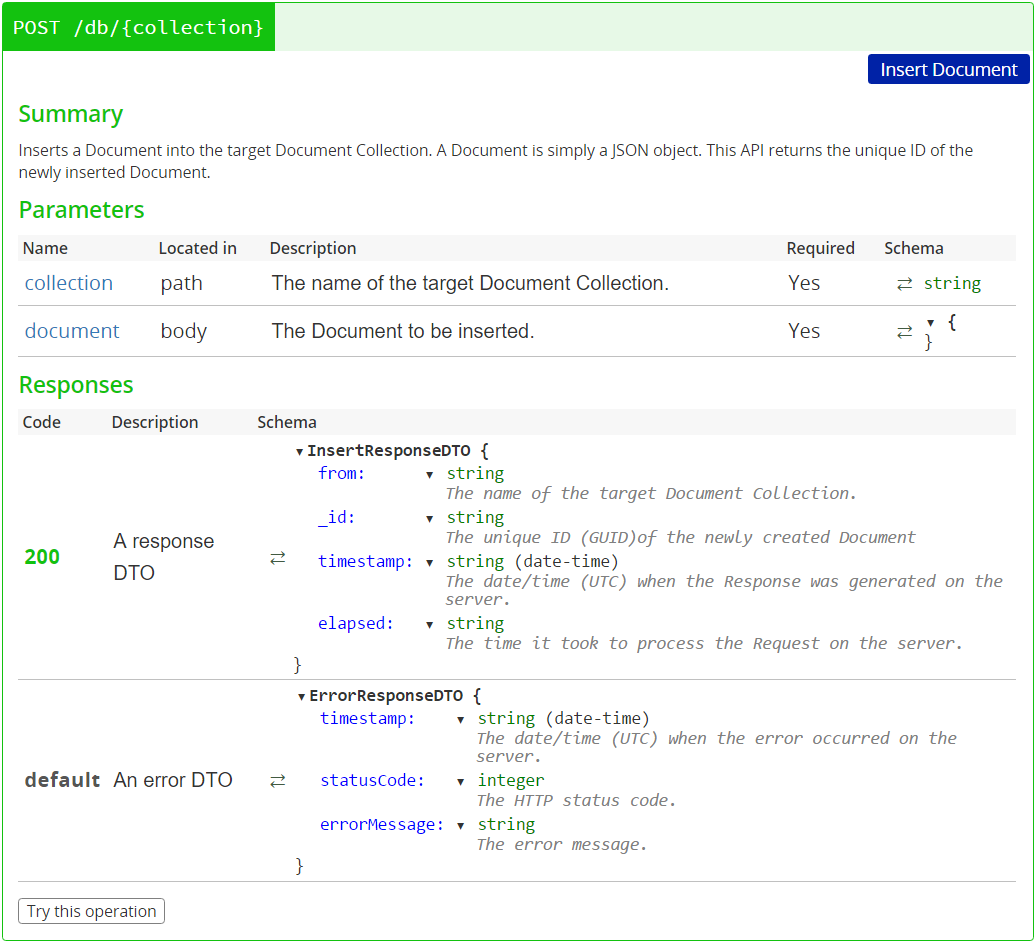Collapse the statusCode property triangle
The height and width of the screenshot is (943, 1036).
[461, 782]
